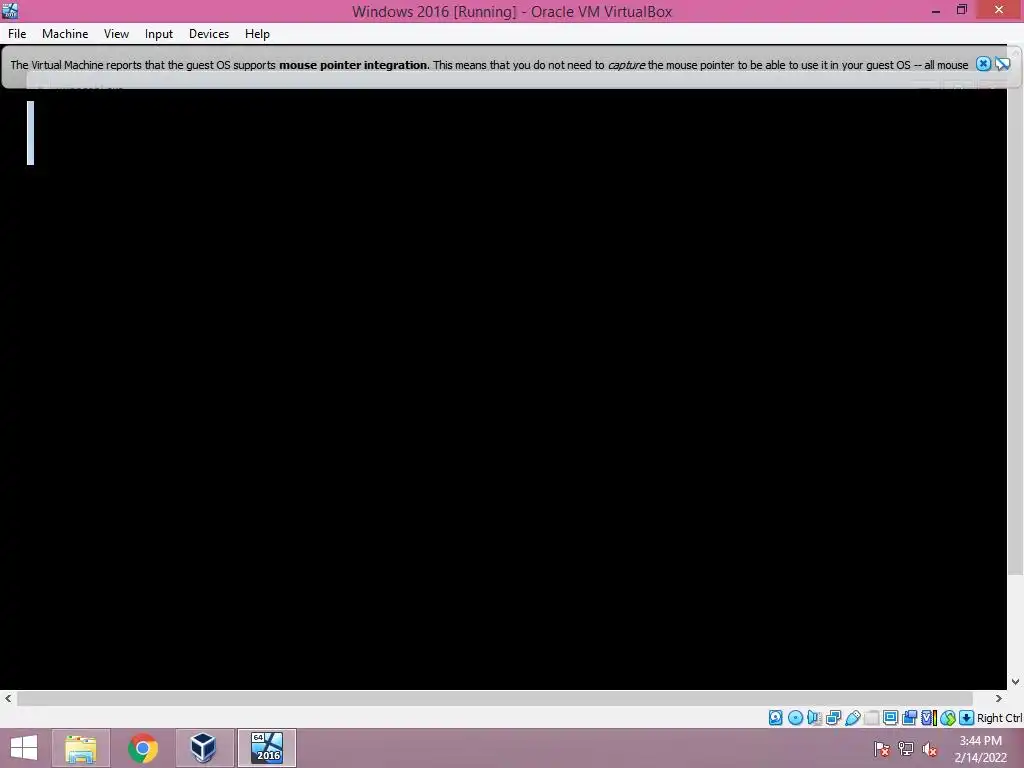This screenshot has height=768, width=1024.
Task: Click the shared folders status icon
Action: 871,718
